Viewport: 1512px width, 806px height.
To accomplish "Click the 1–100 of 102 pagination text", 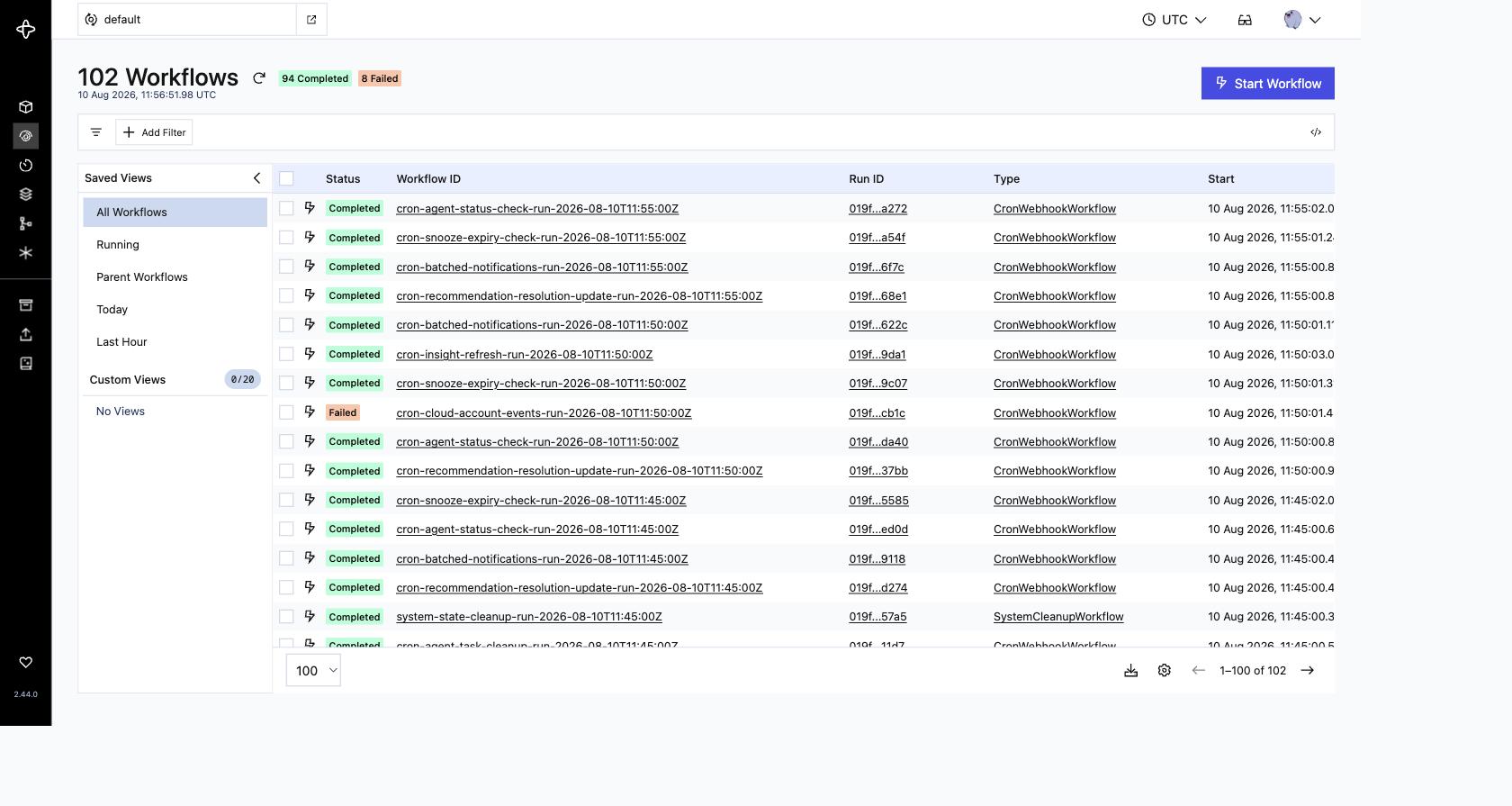I will click(1253, 671).
